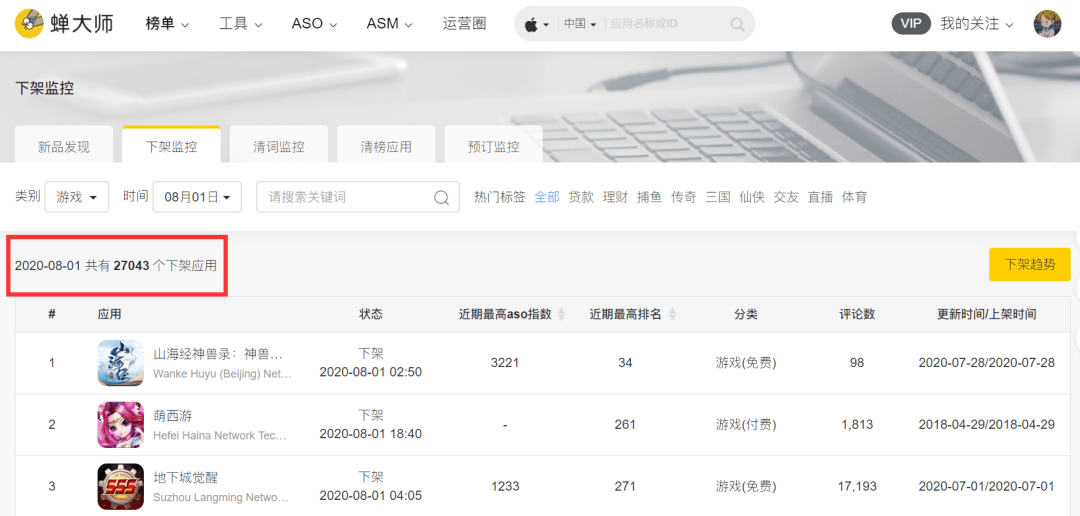Open the ASO menu
Screen dimensions: 1080x516
click(314, 24)
